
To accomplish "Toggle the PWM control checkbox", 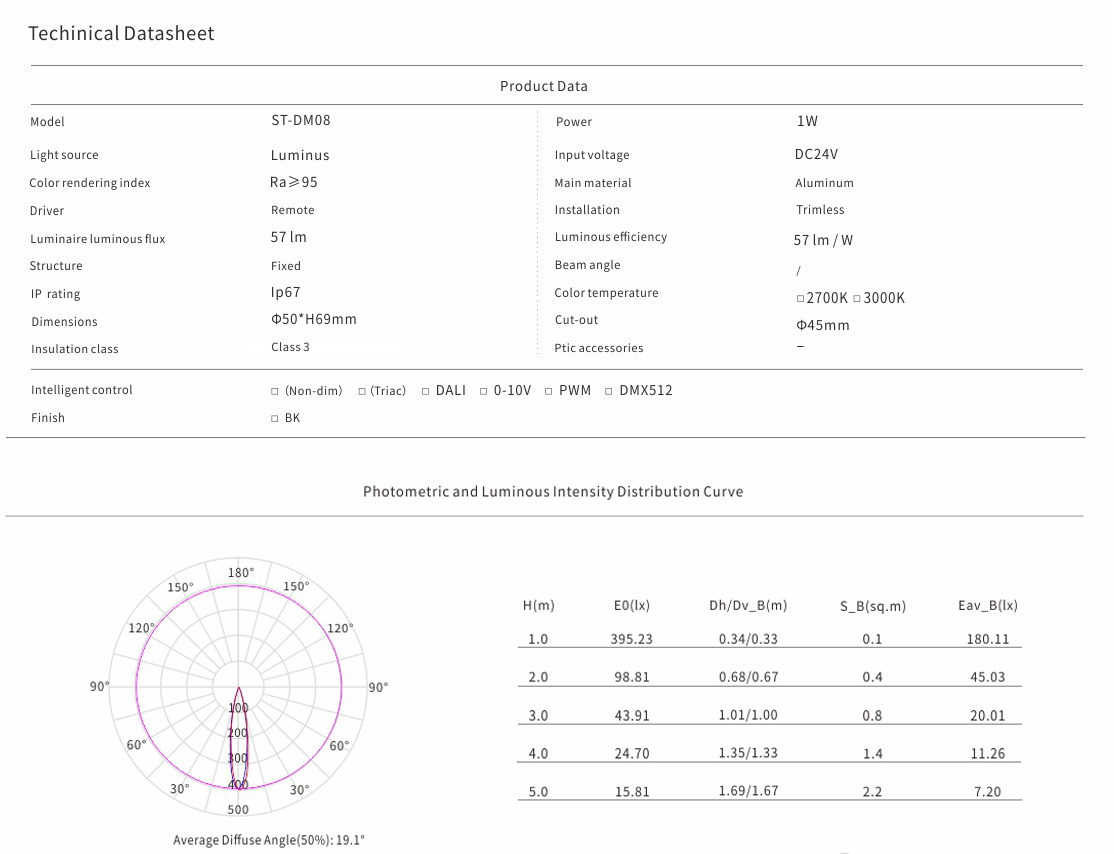I will coord(549,391).
